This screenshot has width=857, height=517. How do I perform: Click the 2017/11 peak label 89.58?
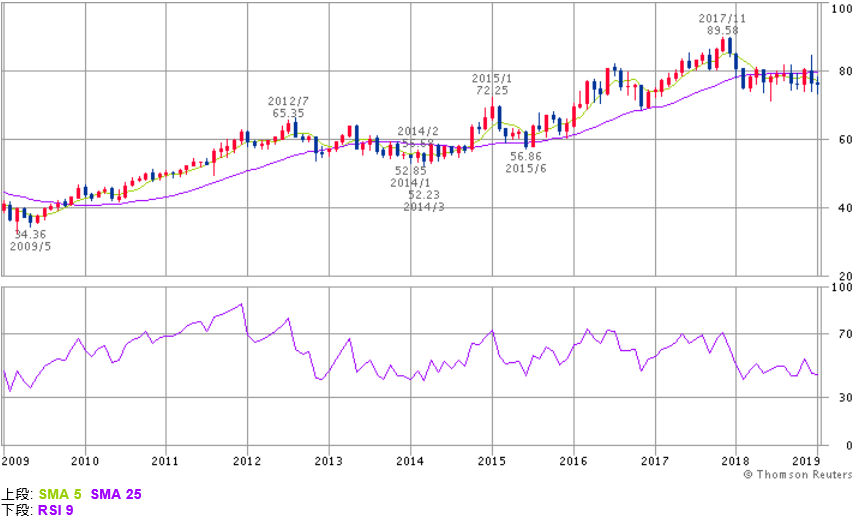click(x=722, y=31)
